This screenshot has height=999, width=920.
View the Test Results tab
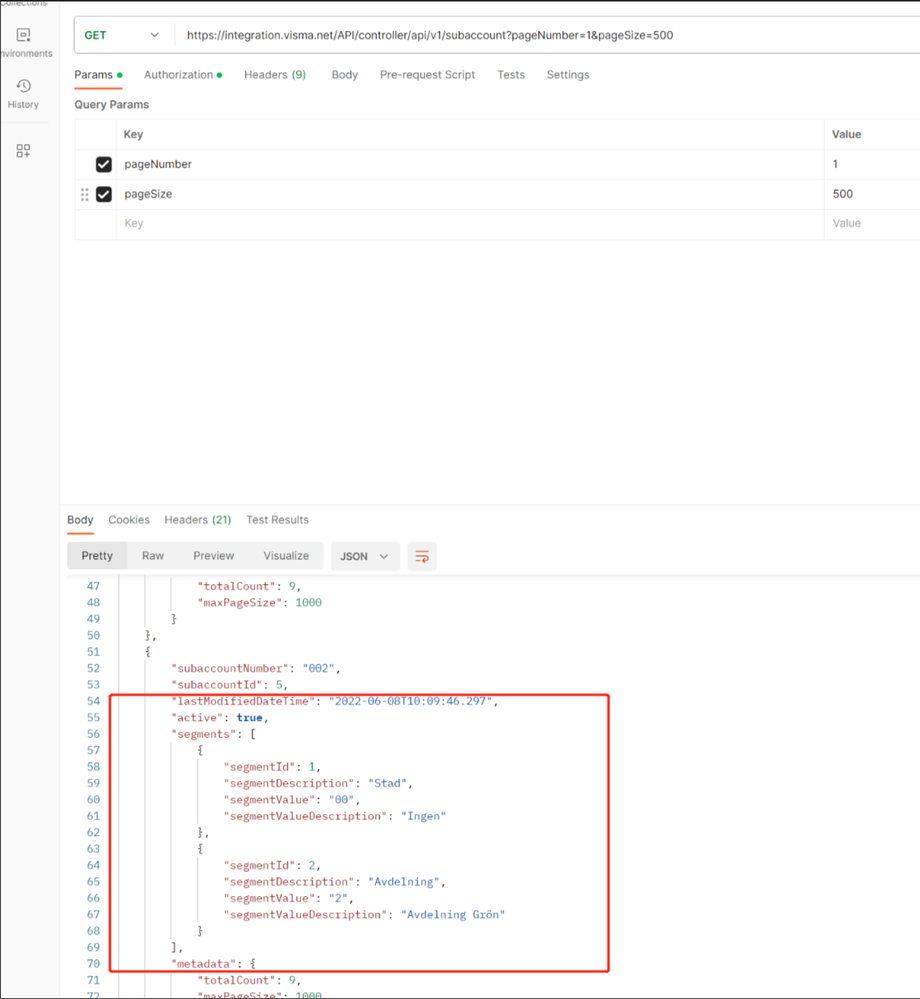277,520
